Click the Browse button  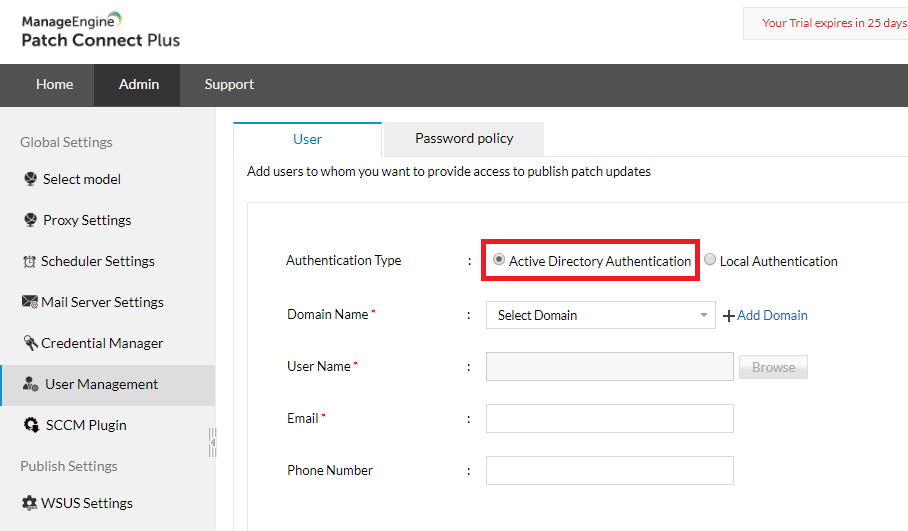tap(773, 367)
